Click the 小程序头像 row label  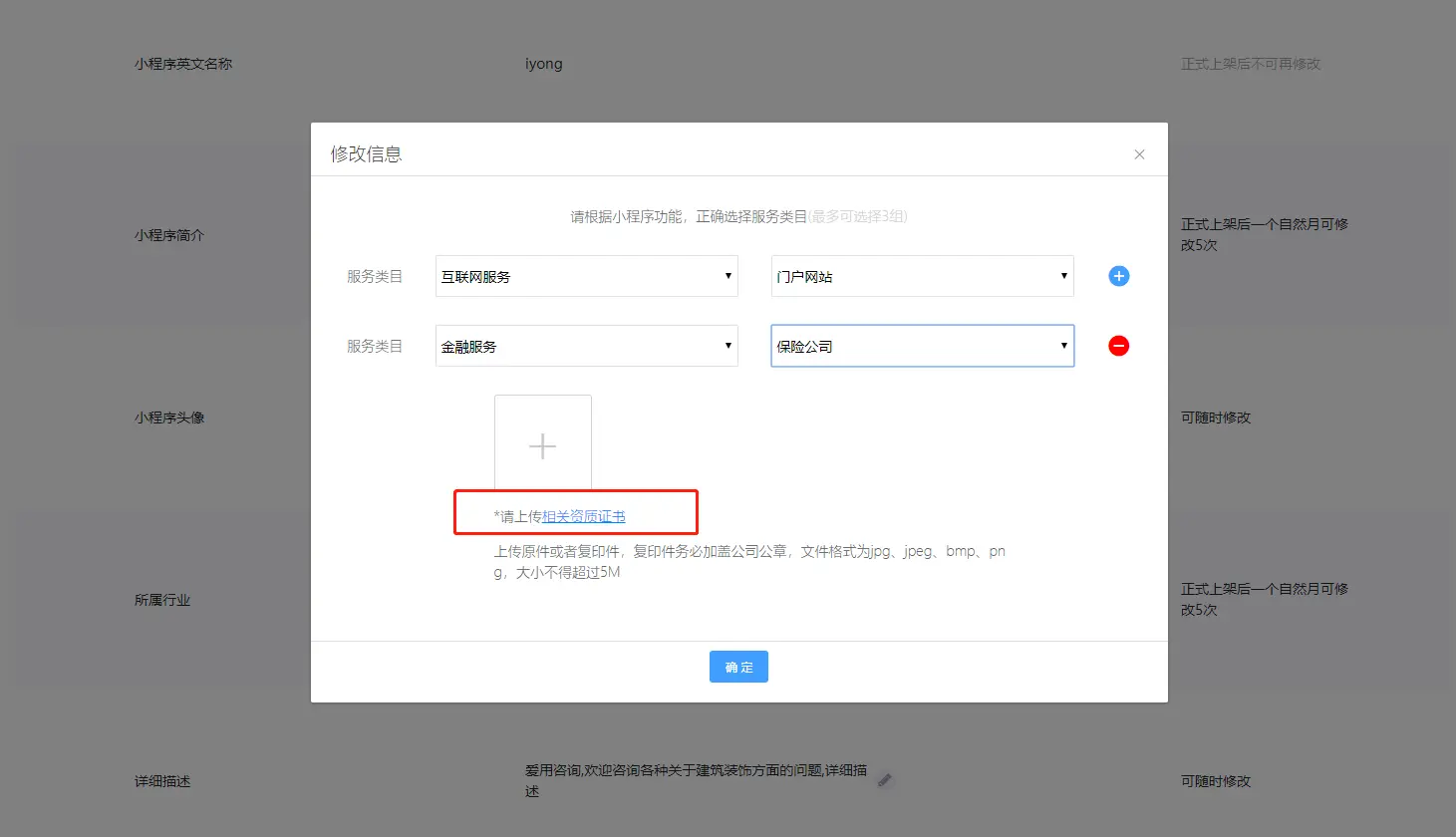click(169, 418)
